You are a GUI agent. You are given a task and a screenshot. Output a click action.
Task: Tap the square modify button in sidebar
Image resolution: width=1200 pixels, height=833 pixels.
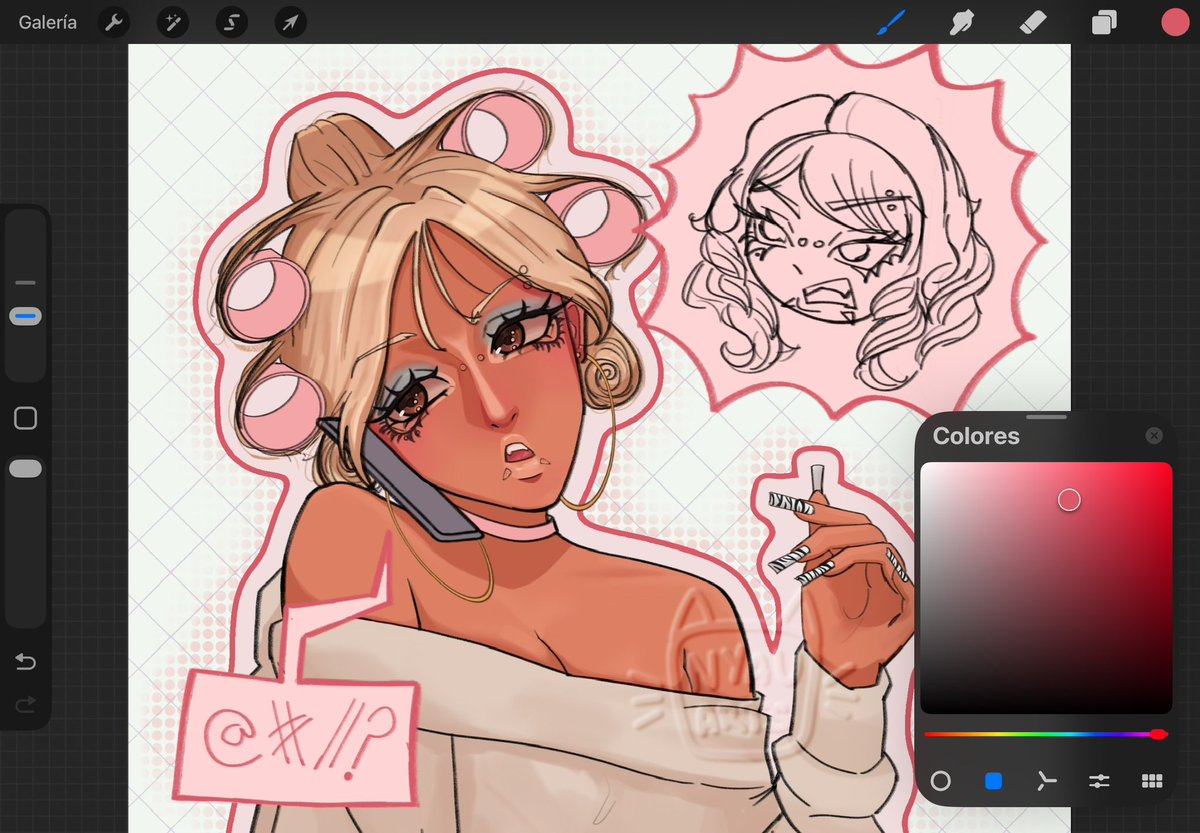pos(25,418)
